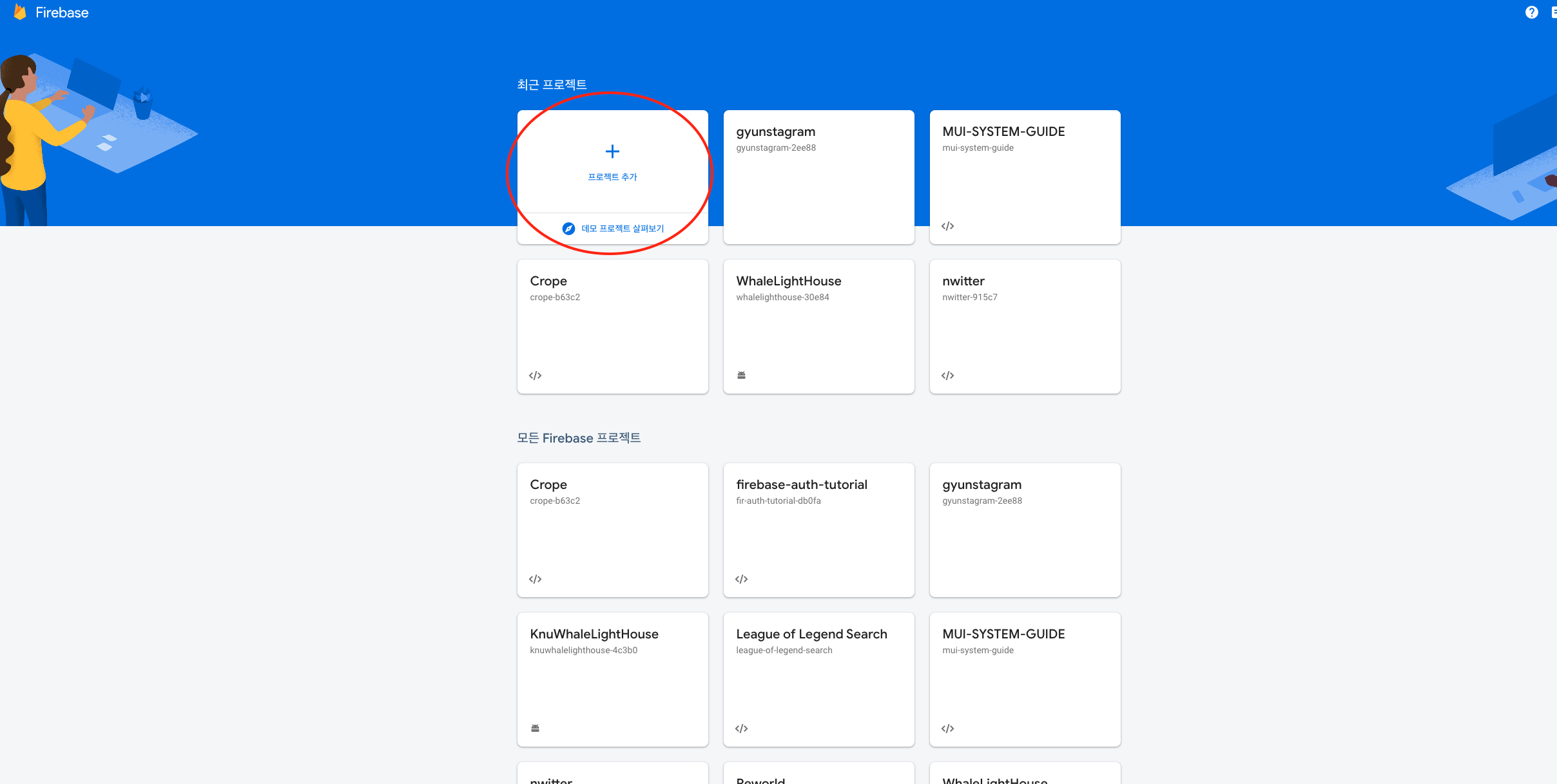The height and width of the screenshot is (784, 1557).
Task: Open WhaleLightHouse project in recent projects
Action: 818,325
